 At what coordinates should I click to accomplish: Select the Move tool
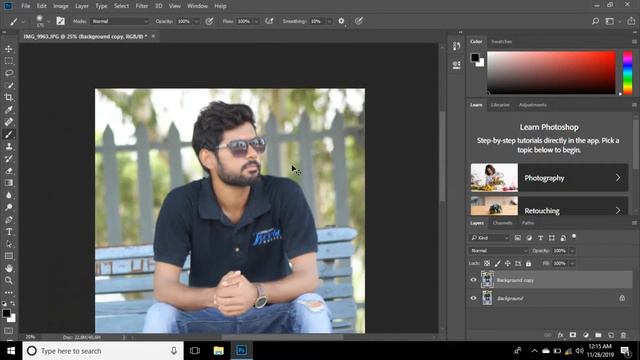[x=9, y=49]
